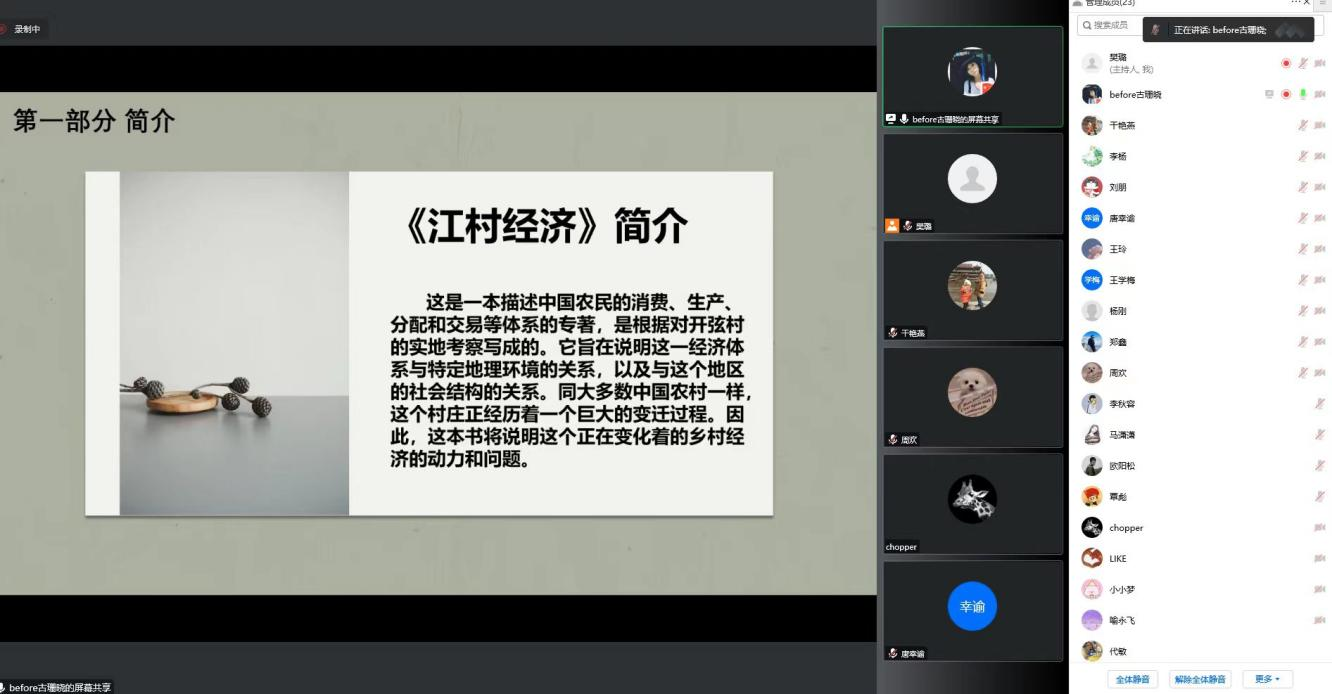The image size is (1332, 694).
Task: Click the 搜索成员 search field
Action: (1200, 25)
